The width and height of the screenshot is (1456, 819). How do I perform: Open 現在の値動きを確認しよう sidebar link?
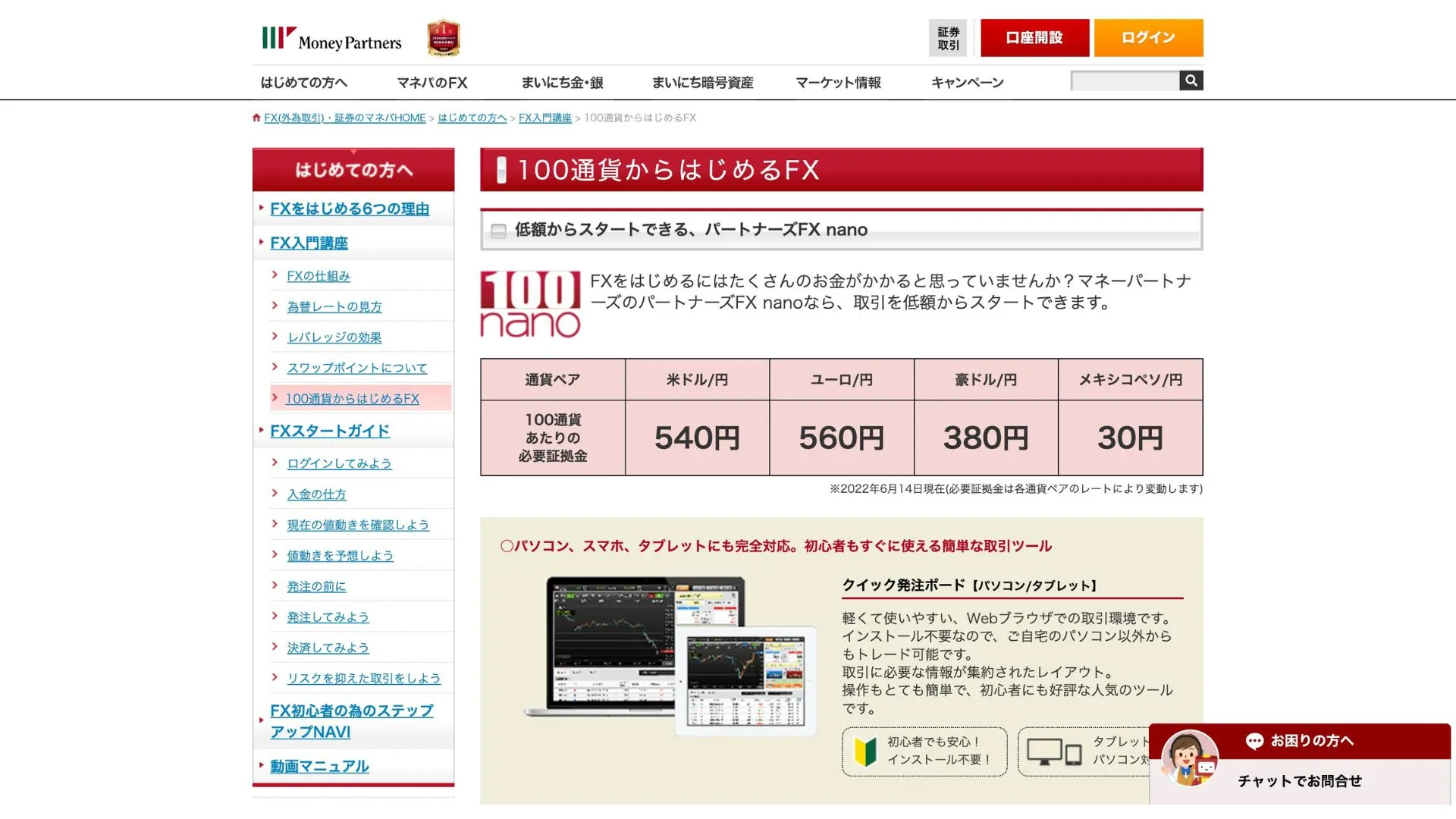[358, 525]
